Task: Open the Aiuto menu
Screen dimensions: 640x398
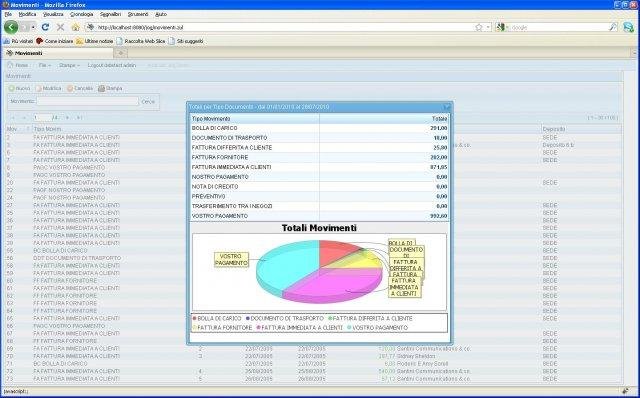Action: click(161, 14)
